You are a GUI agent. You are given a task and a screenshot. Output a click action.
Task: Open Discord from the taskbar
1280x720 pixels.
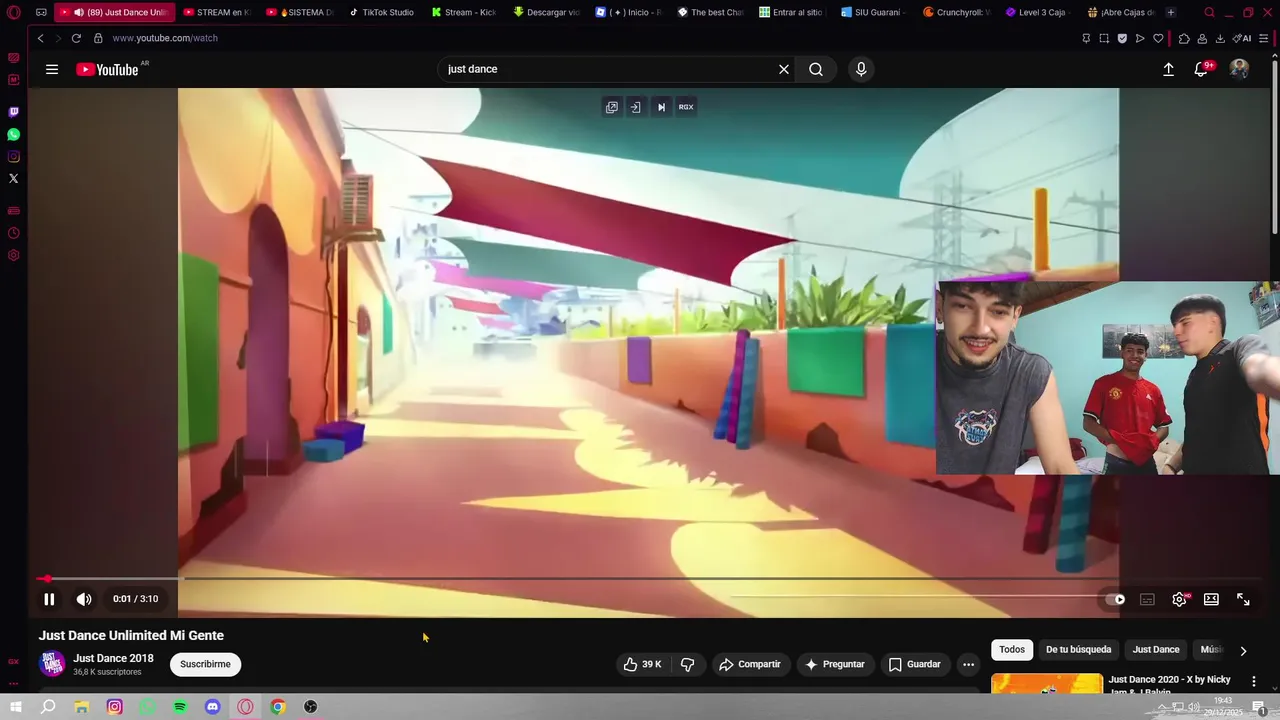click(x=212, y=707)
